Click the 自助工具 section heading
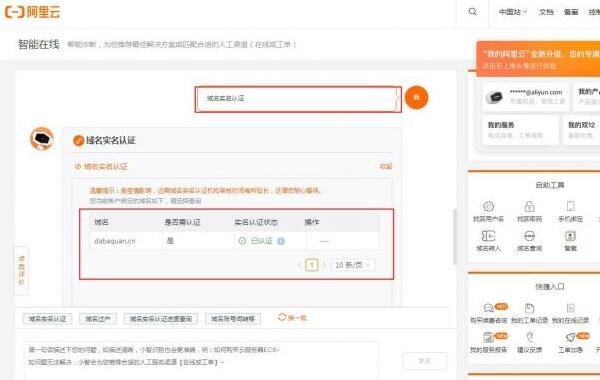The width and height of the screenshot is (600, 380). point(550,185)
